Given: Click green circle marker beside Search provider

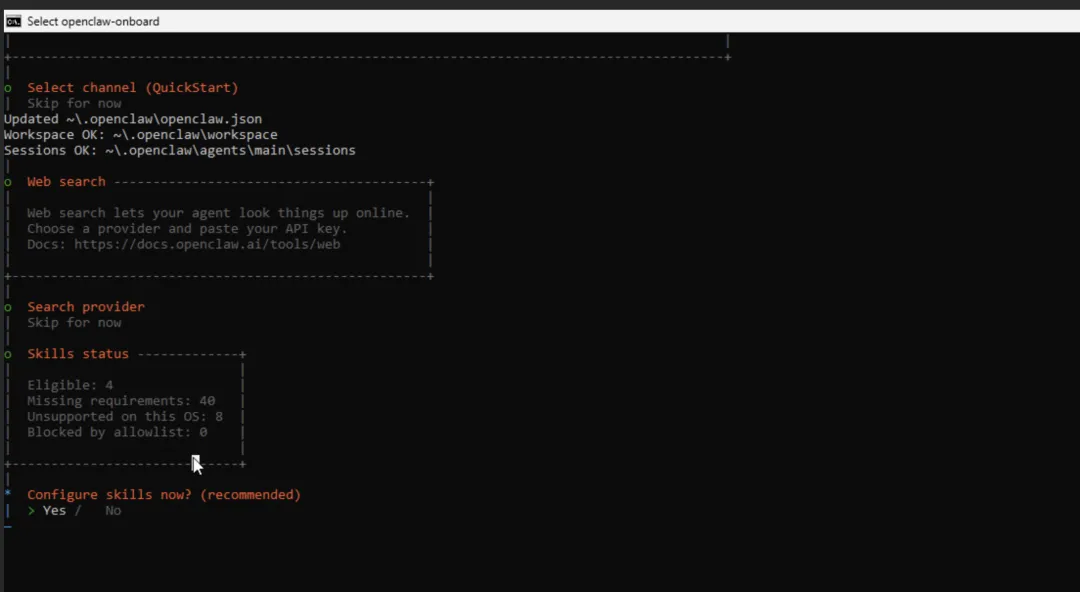Looking at the screenshot, I should (x=8, y=307).
